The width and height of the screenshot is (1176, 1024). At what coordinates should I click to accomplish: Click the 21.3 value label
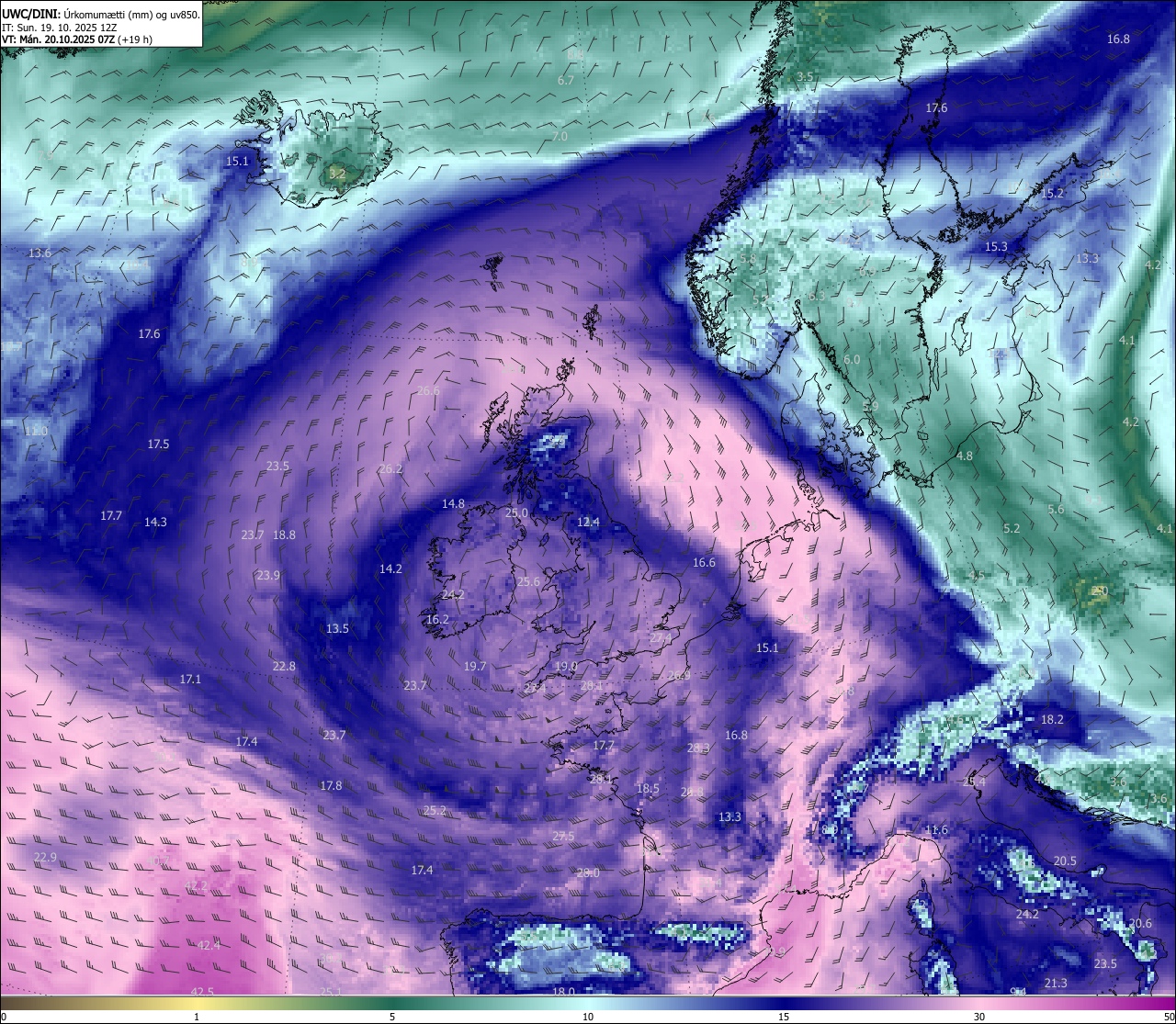[1056, 984]
